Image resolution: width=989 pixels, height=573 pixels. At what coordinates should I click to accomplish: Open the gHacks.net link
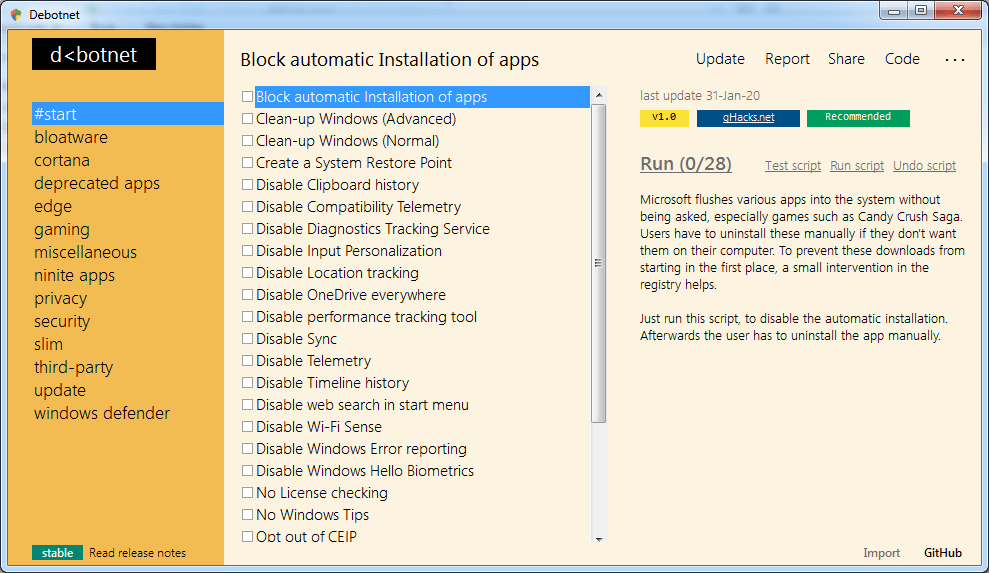pos(748,118)
